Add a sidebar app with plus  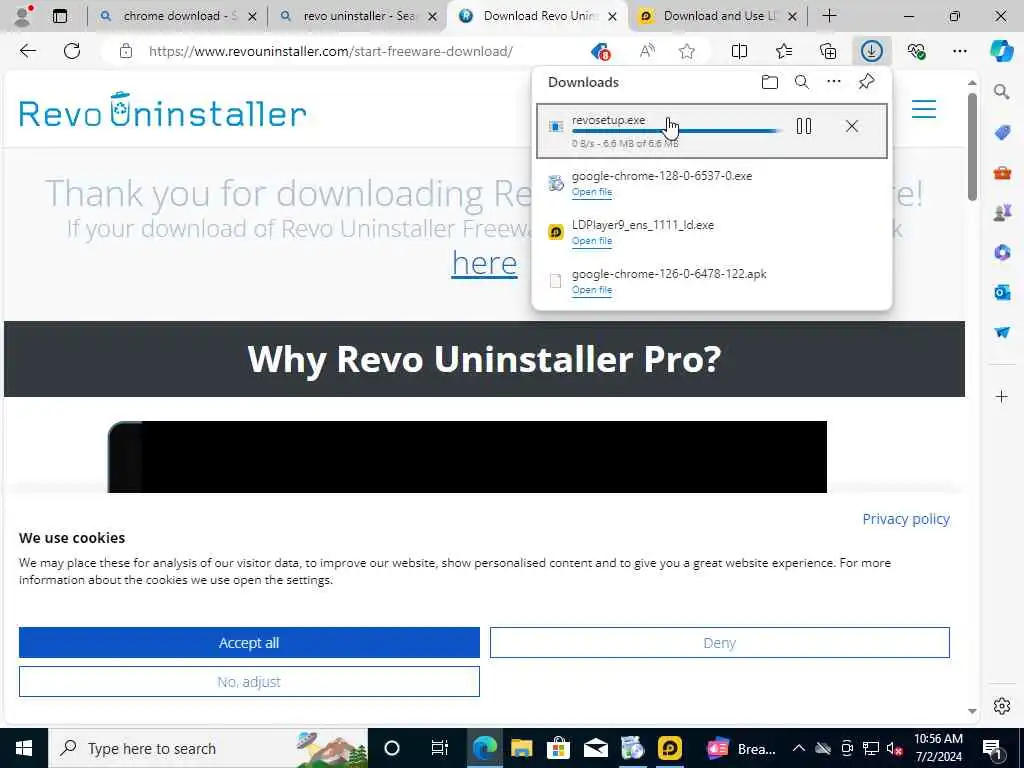(1002, 396)
